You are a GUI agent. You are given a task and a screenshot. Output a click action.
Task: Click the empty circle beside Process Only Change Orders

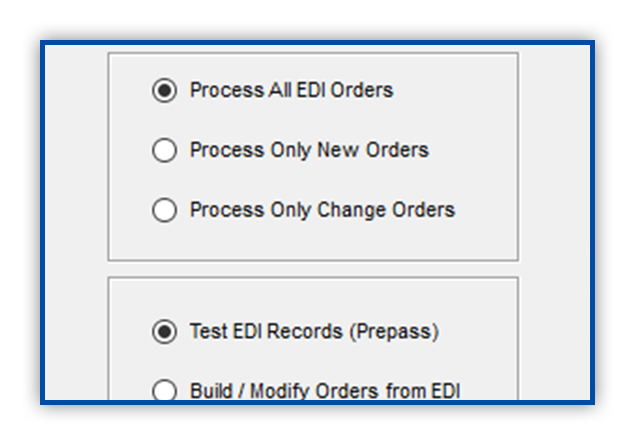coord(164,210)
